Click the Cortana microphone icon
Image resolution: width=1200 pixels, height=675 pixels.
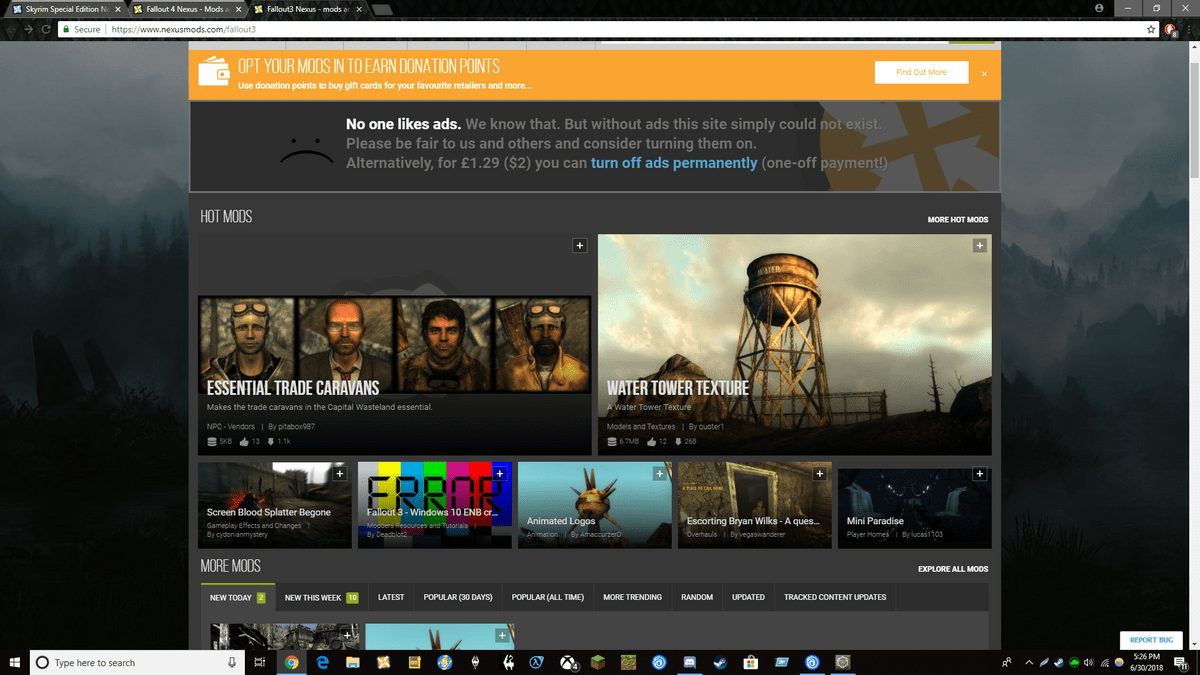tap(232, 662)
